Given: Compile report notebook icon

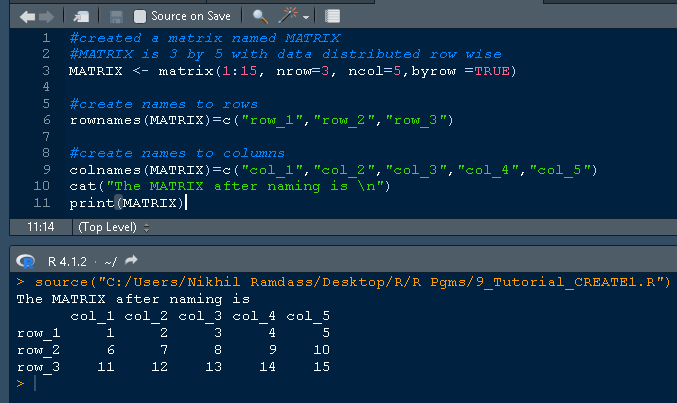Looking at the screenshot, I should click(x=332, y=16).
